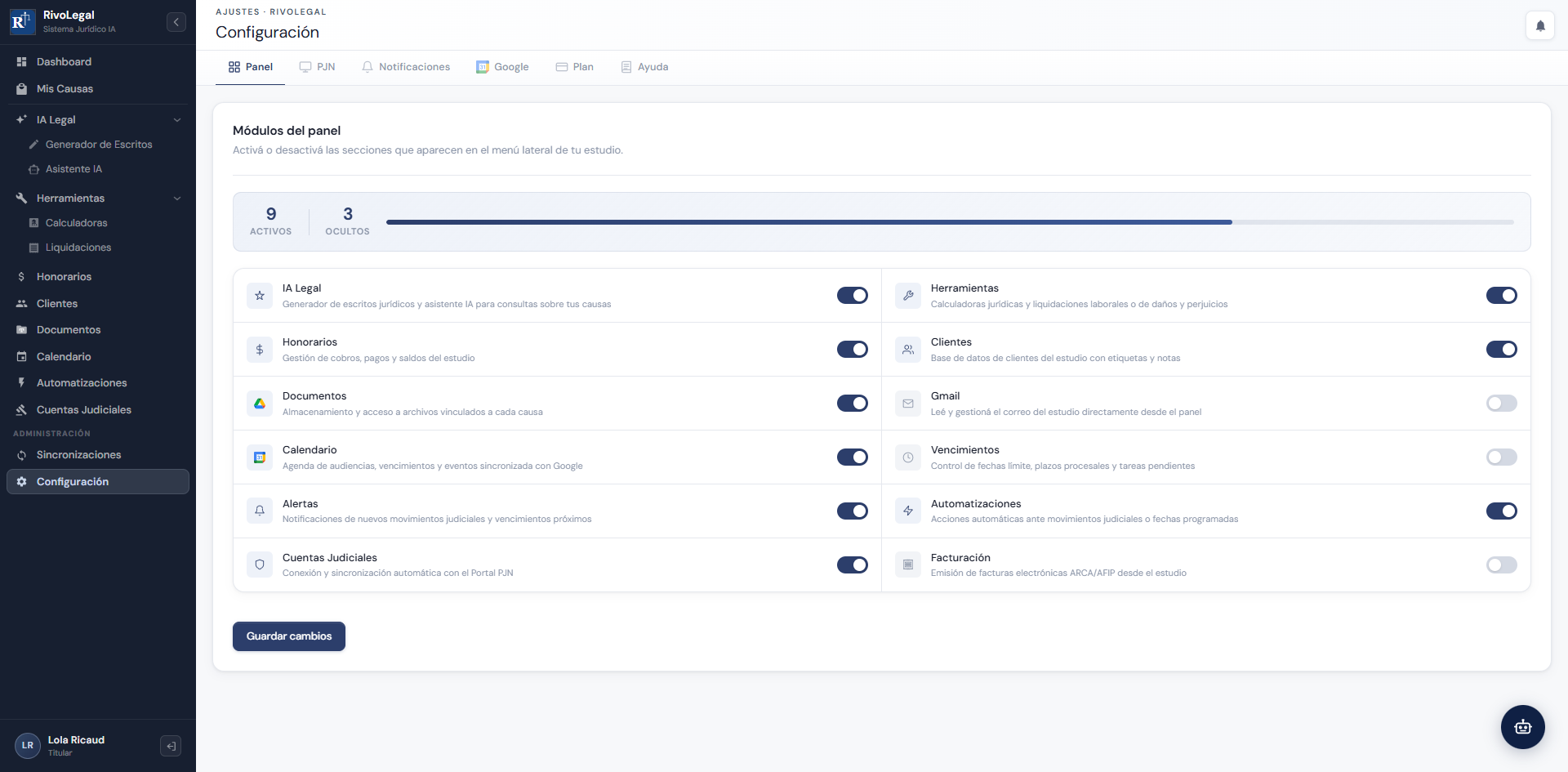The image size is (1568, 772).
Task: Click the wrench icon of Herramientas module
Action: pyautogui.click(x=908, y=296)
